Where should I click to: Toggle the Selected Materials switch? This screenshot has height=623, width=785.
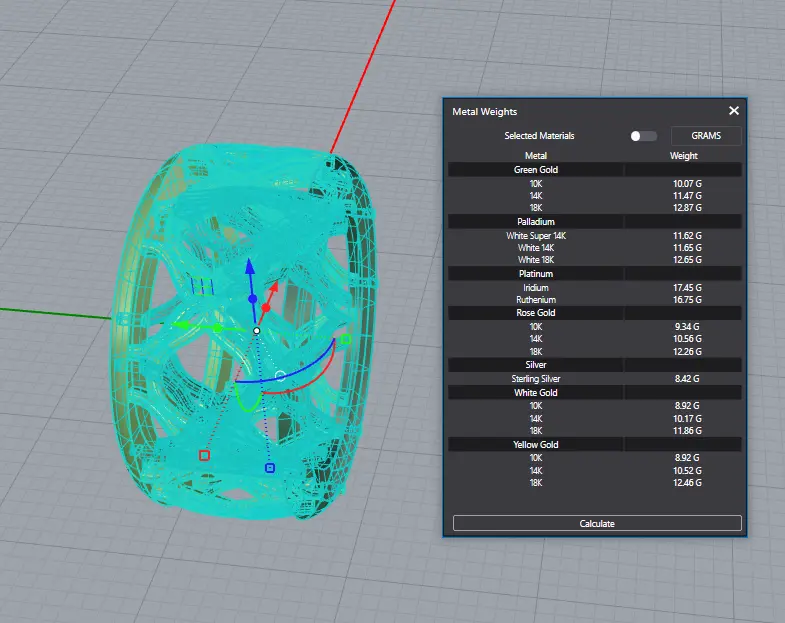643,136
